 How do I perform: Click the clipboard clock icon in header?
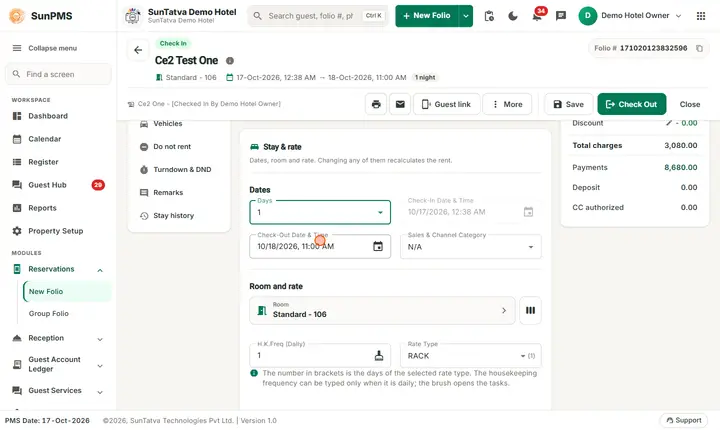click(489, 16)
